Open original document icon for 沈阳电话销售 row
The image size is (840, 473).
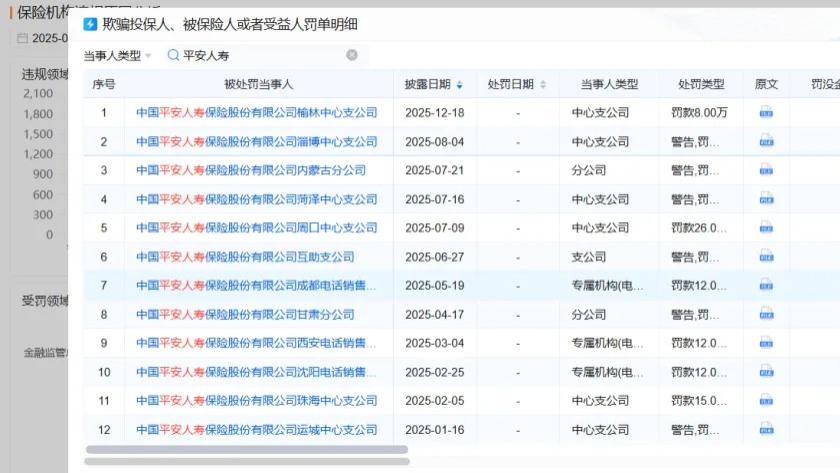[766, 372]
